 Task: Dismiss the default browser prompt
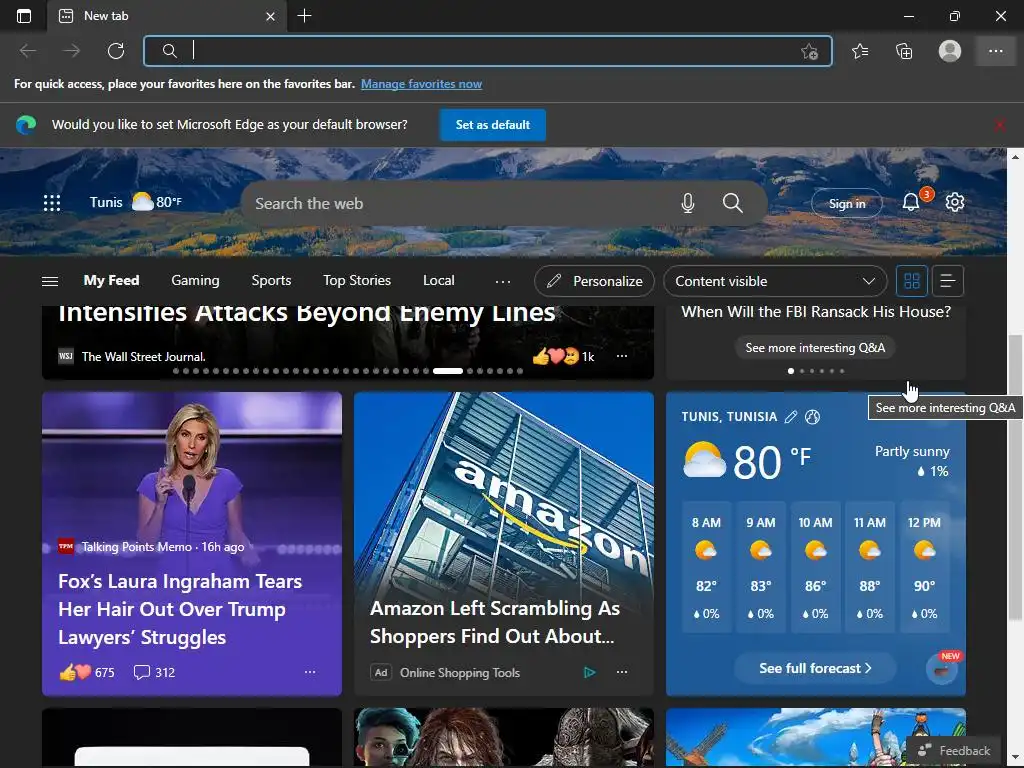1000,125
